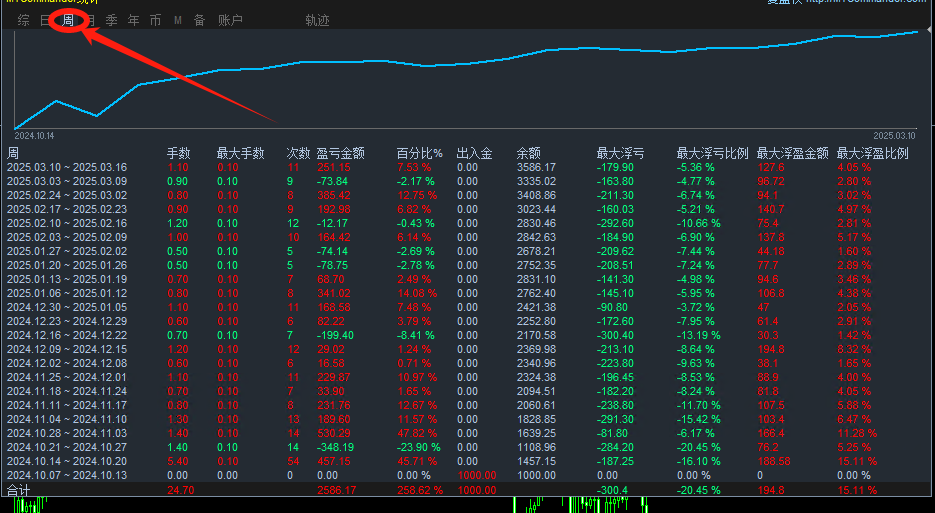The width and height of the screenshot is (935, 513).
Task: Switch to the 季 (quarterly) tab
Action: pyautogui.click(x=112, y=20)
